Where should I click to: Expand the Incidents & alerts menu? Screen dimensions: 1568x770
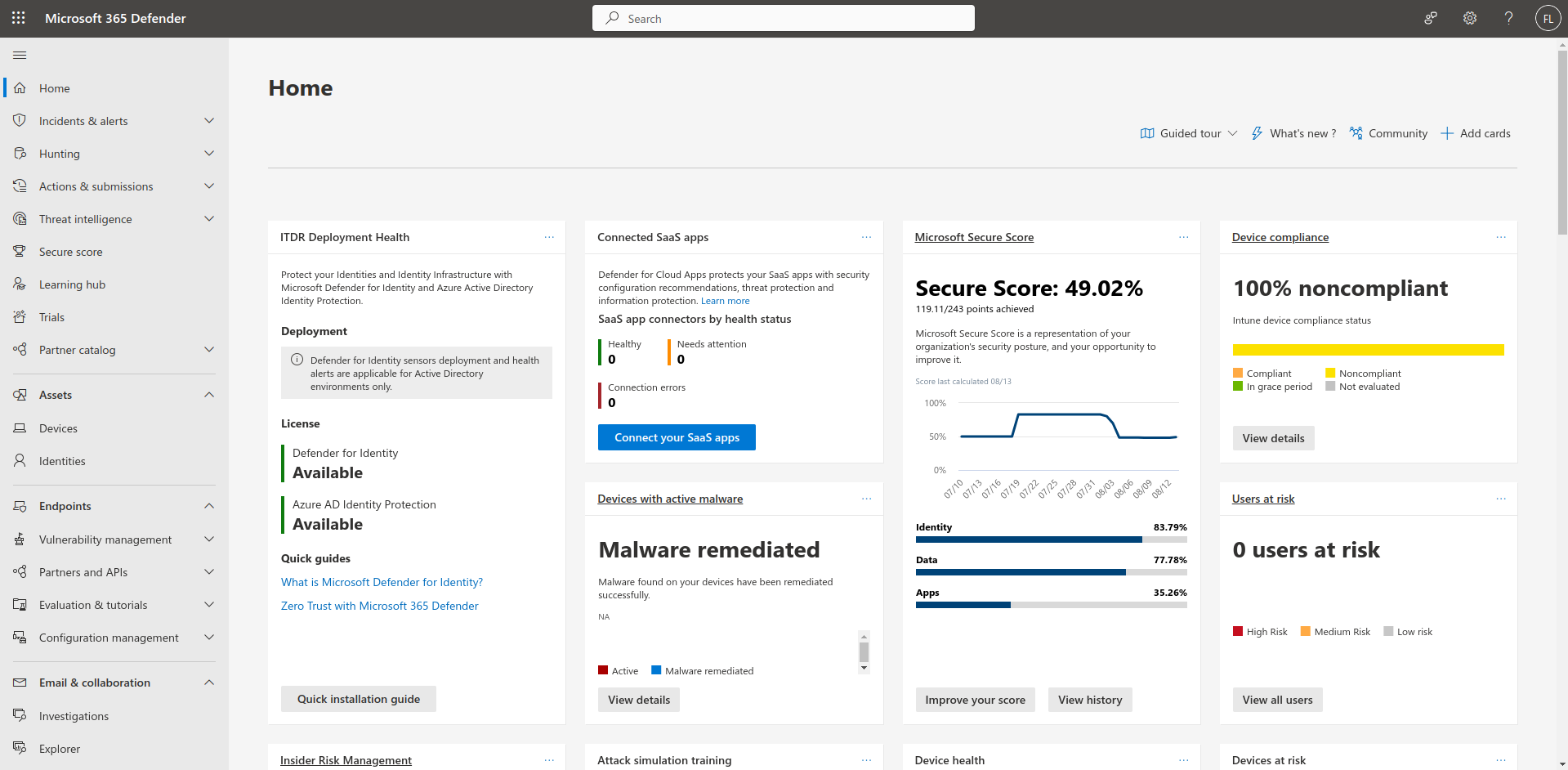pos(209,121)
